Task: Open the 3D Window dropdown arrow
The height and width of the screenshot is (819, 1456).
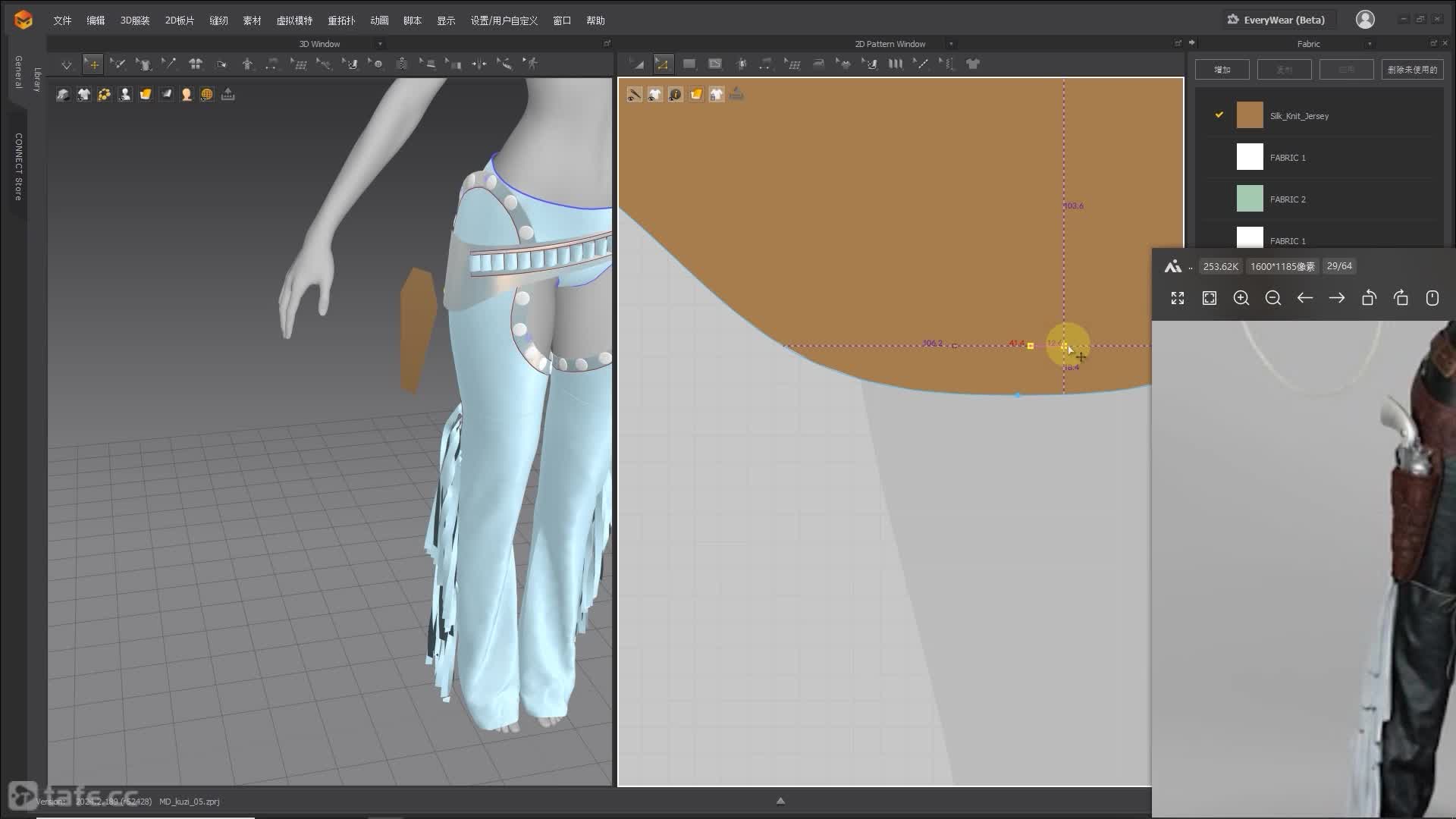Action: 380,44
